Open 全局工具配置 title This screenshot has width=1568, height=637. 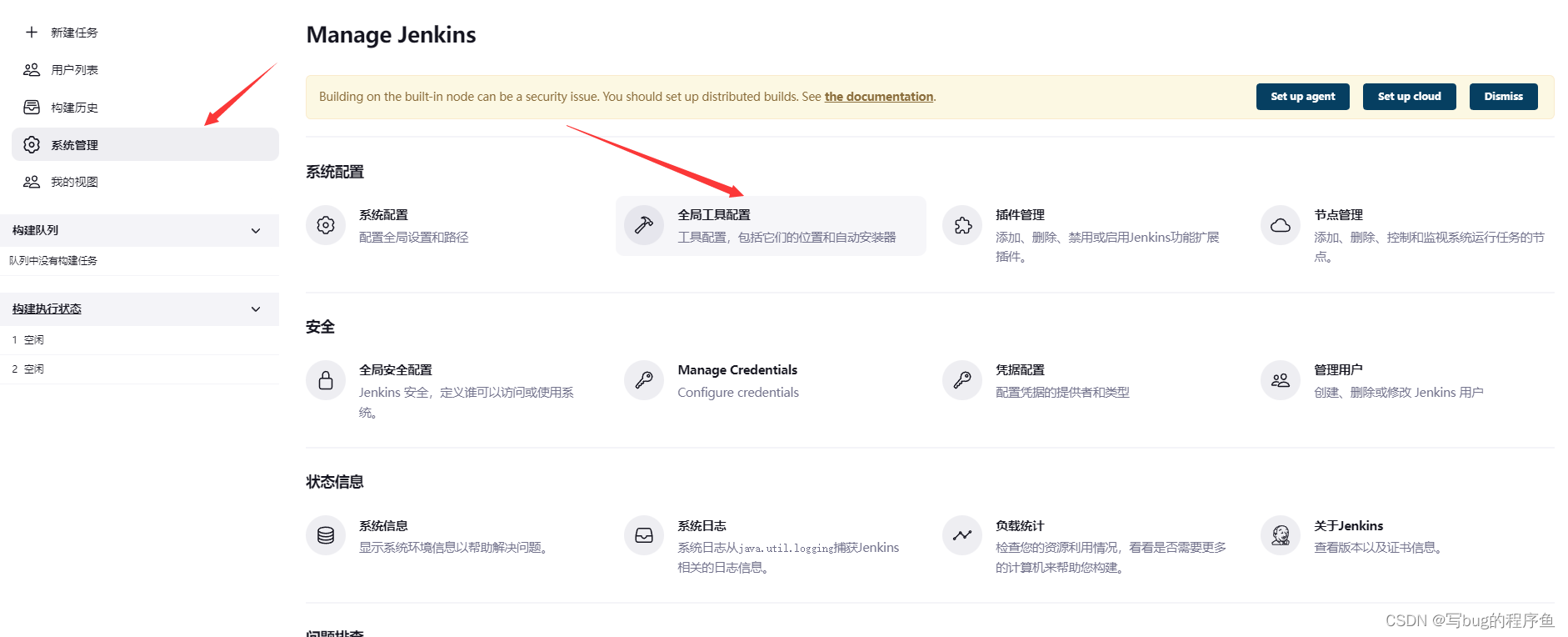coord(714,215)
